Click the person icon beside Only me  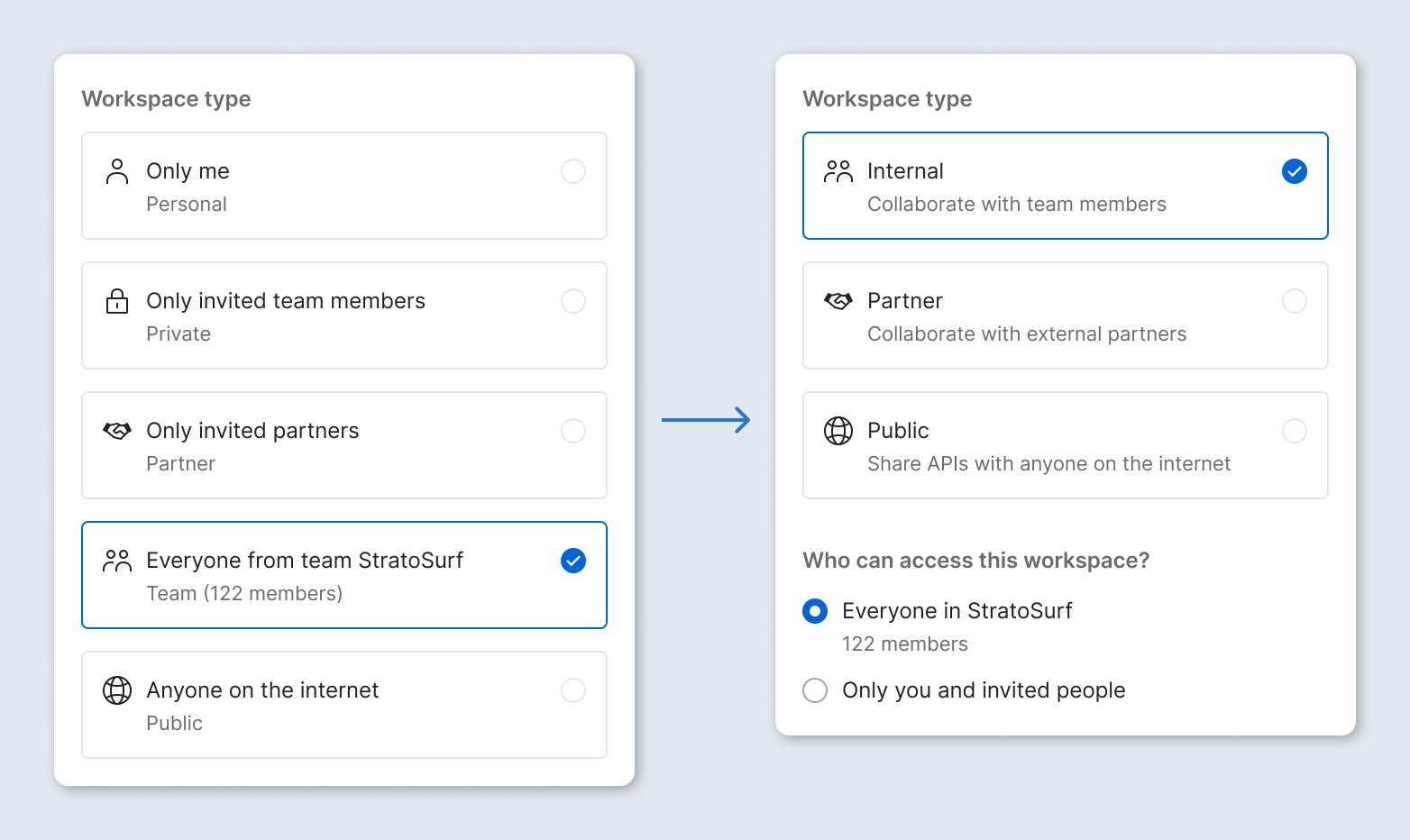click(117, 171)
